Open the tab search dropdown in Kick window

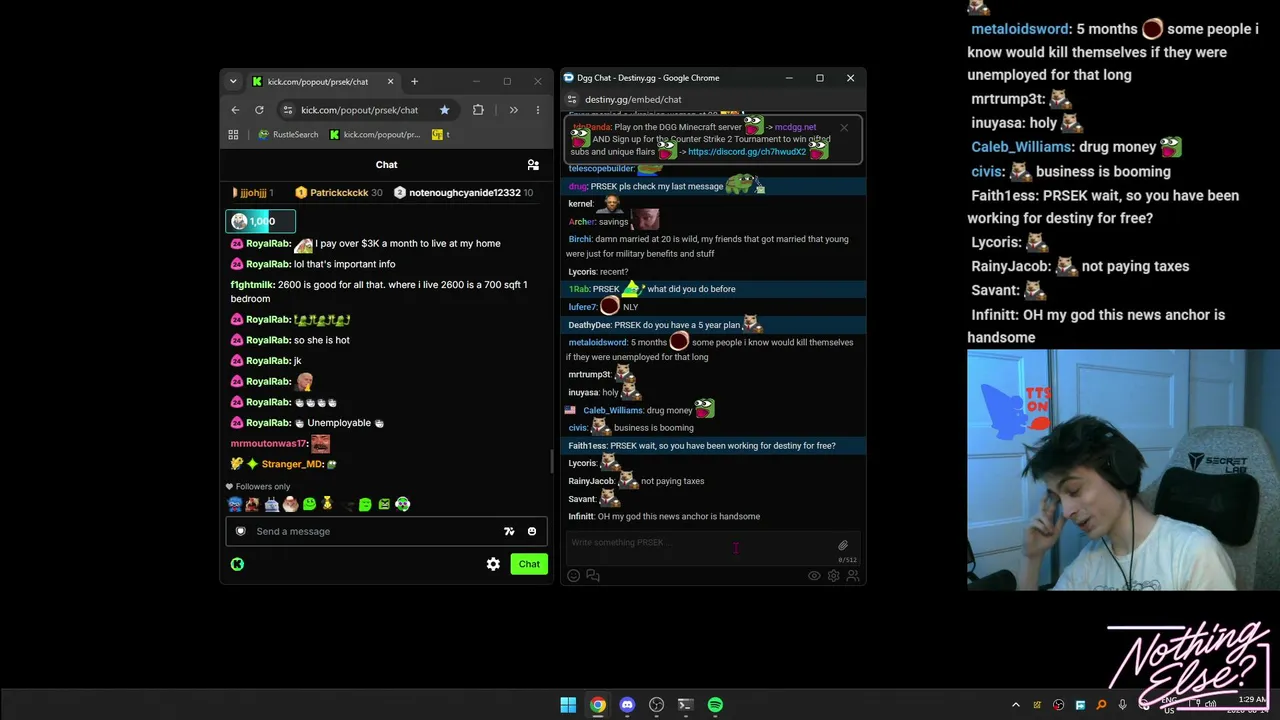coord(233,81)
